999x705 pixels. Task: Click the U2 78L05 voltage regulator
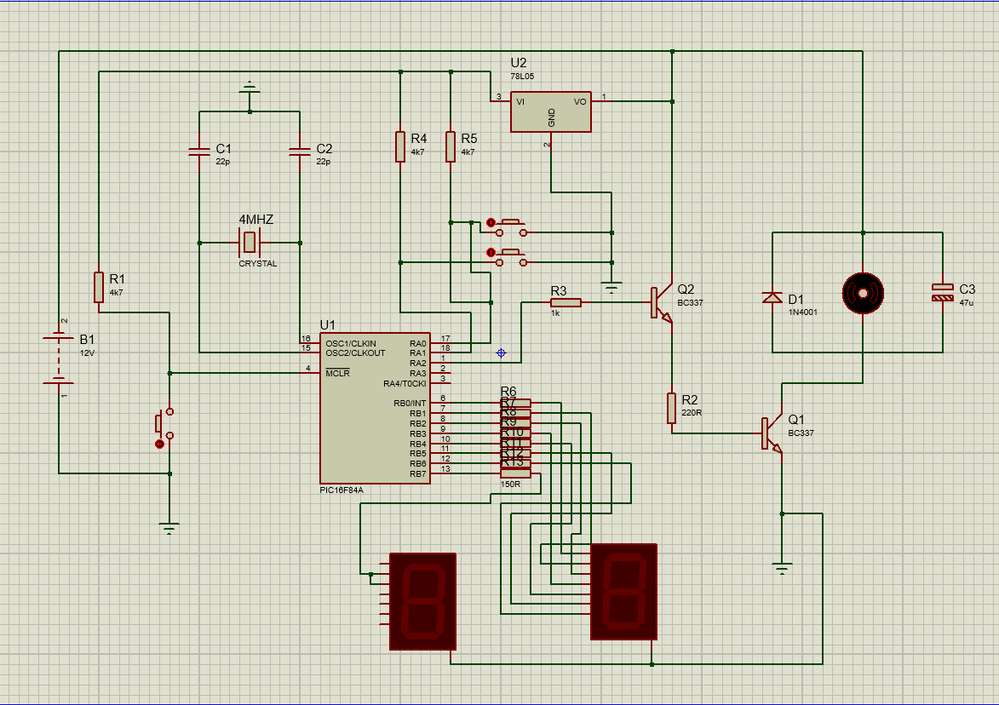(x=550, y=112)
